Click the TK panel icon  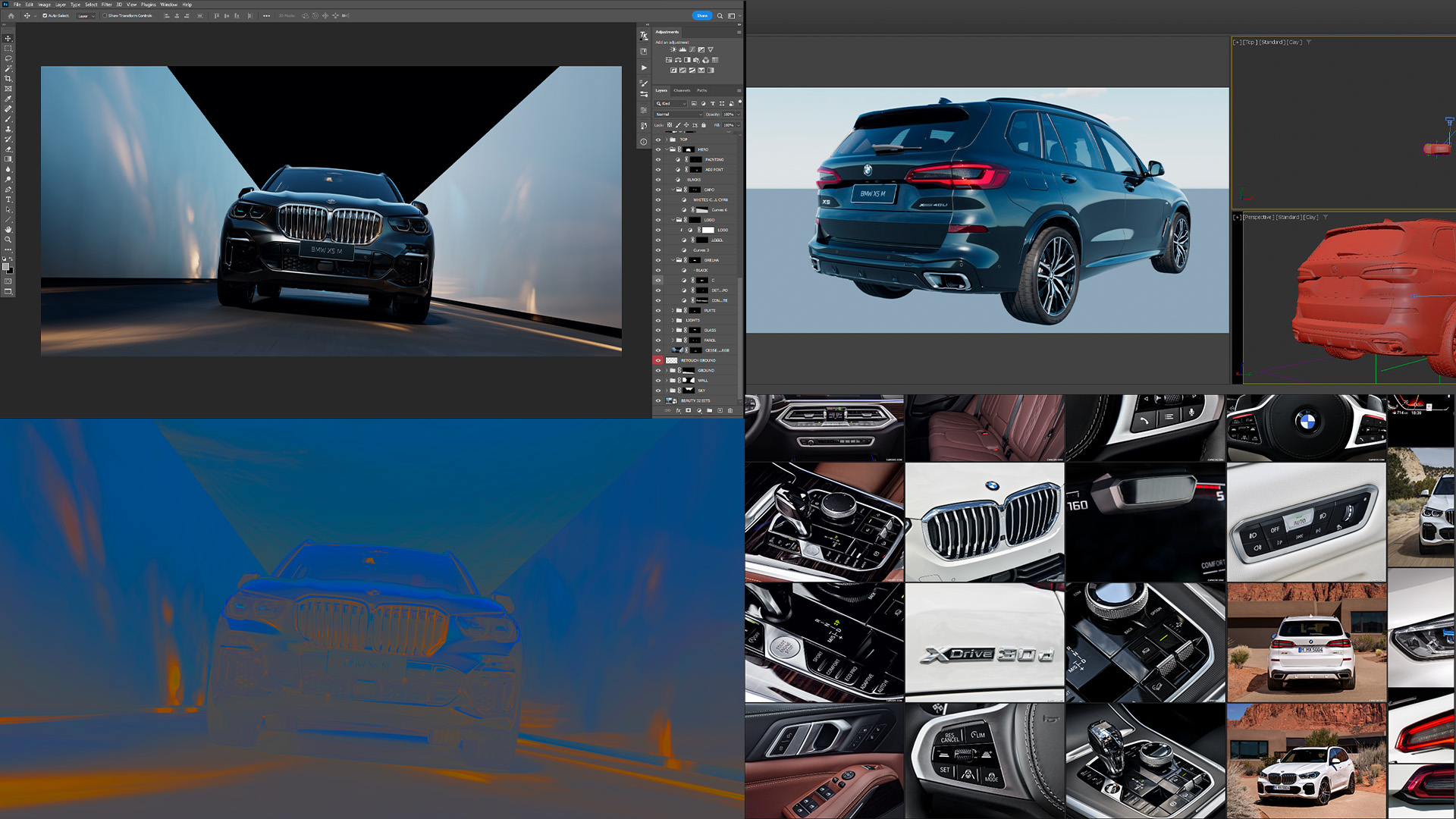tap(644, 36)
